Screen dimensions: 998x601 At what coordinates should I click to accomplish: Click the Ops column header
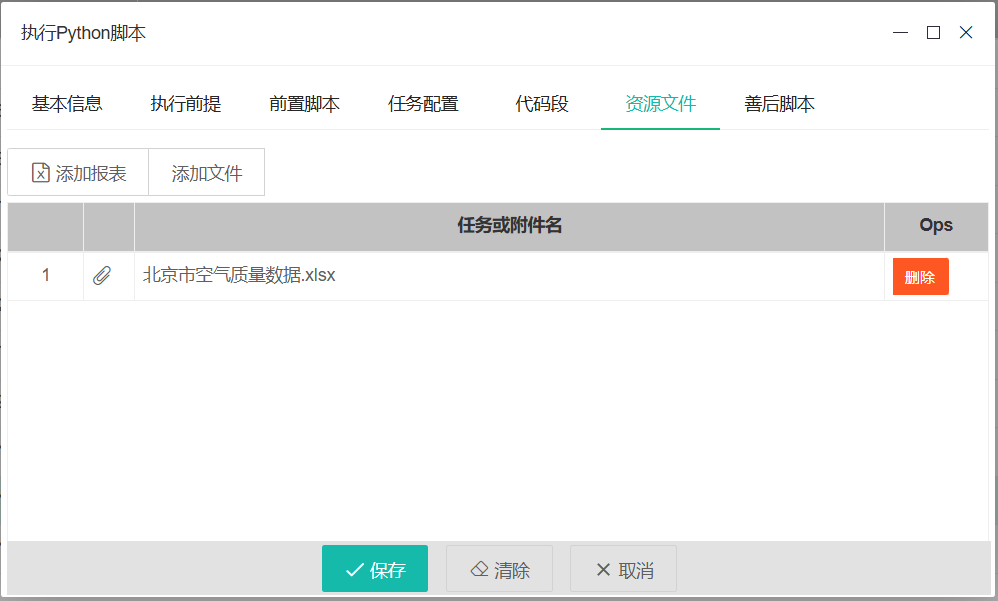(936, 225)
